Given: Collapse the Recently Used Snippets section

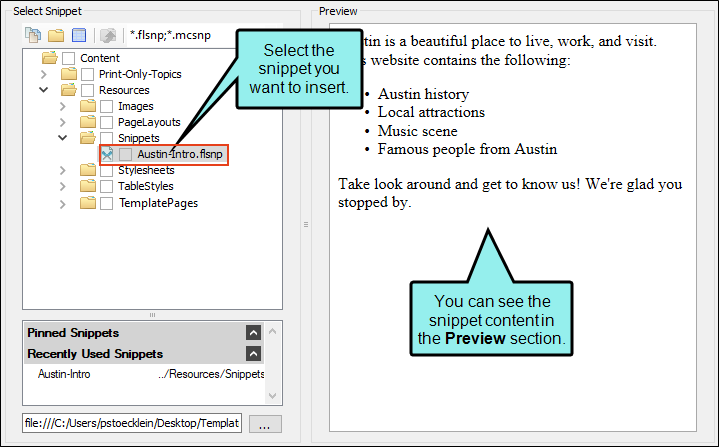Looking at the screenshot, I should (254, 353).
